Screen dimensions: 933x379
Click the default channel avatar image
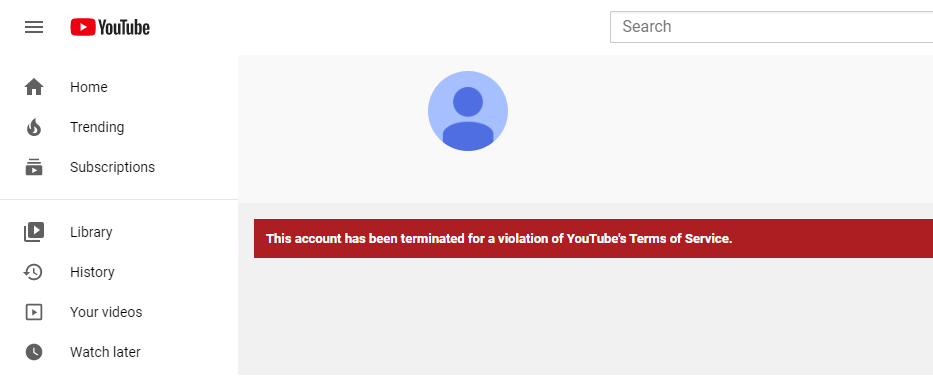point(468,111)
